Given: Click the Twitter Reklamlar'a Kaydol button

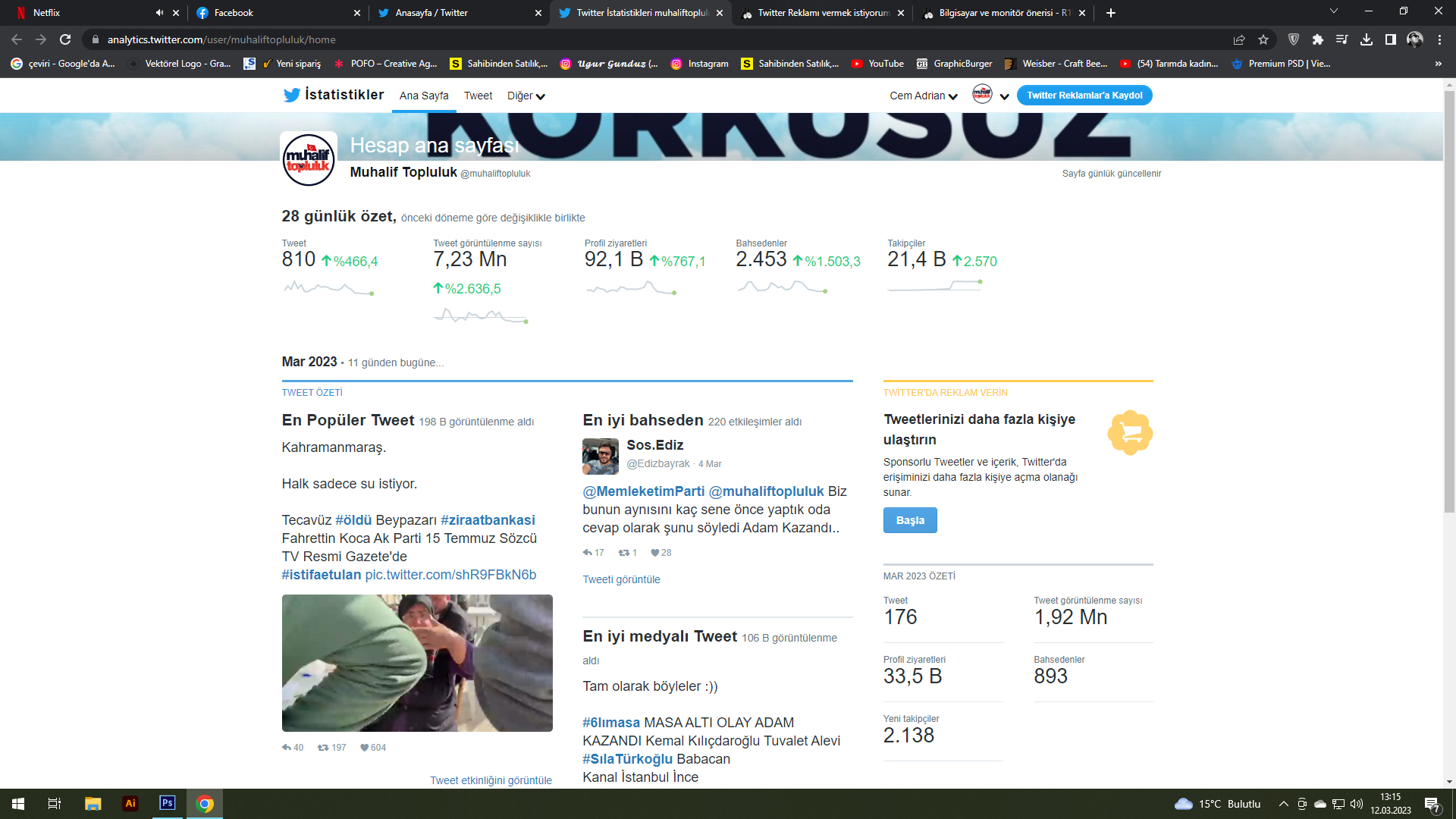Looking at the screenshot, I should pyautogui.click(x=1084, y=96).
